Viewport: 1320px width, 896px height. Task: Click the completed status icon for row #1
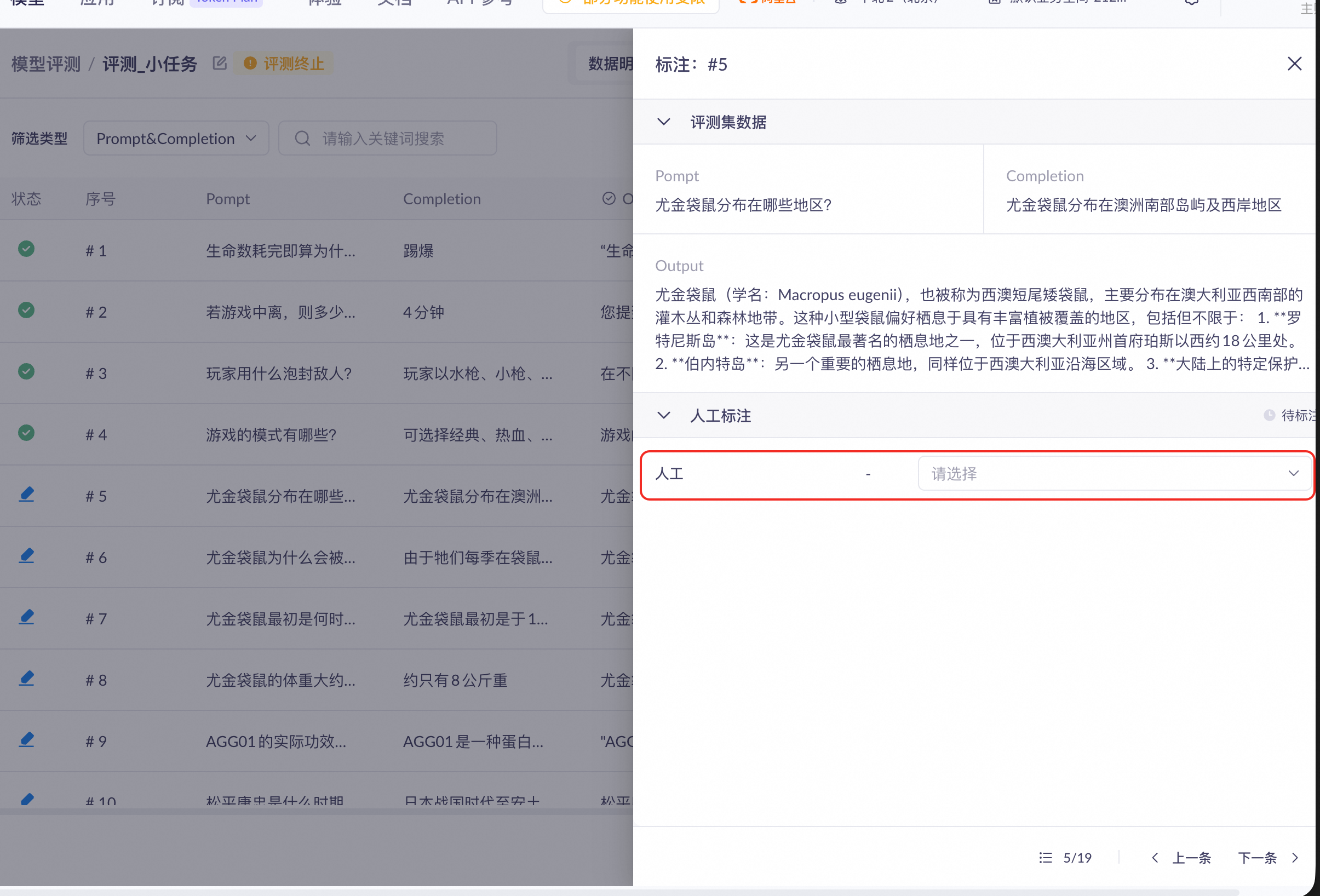pyautogui.click(x=26, y=249)
